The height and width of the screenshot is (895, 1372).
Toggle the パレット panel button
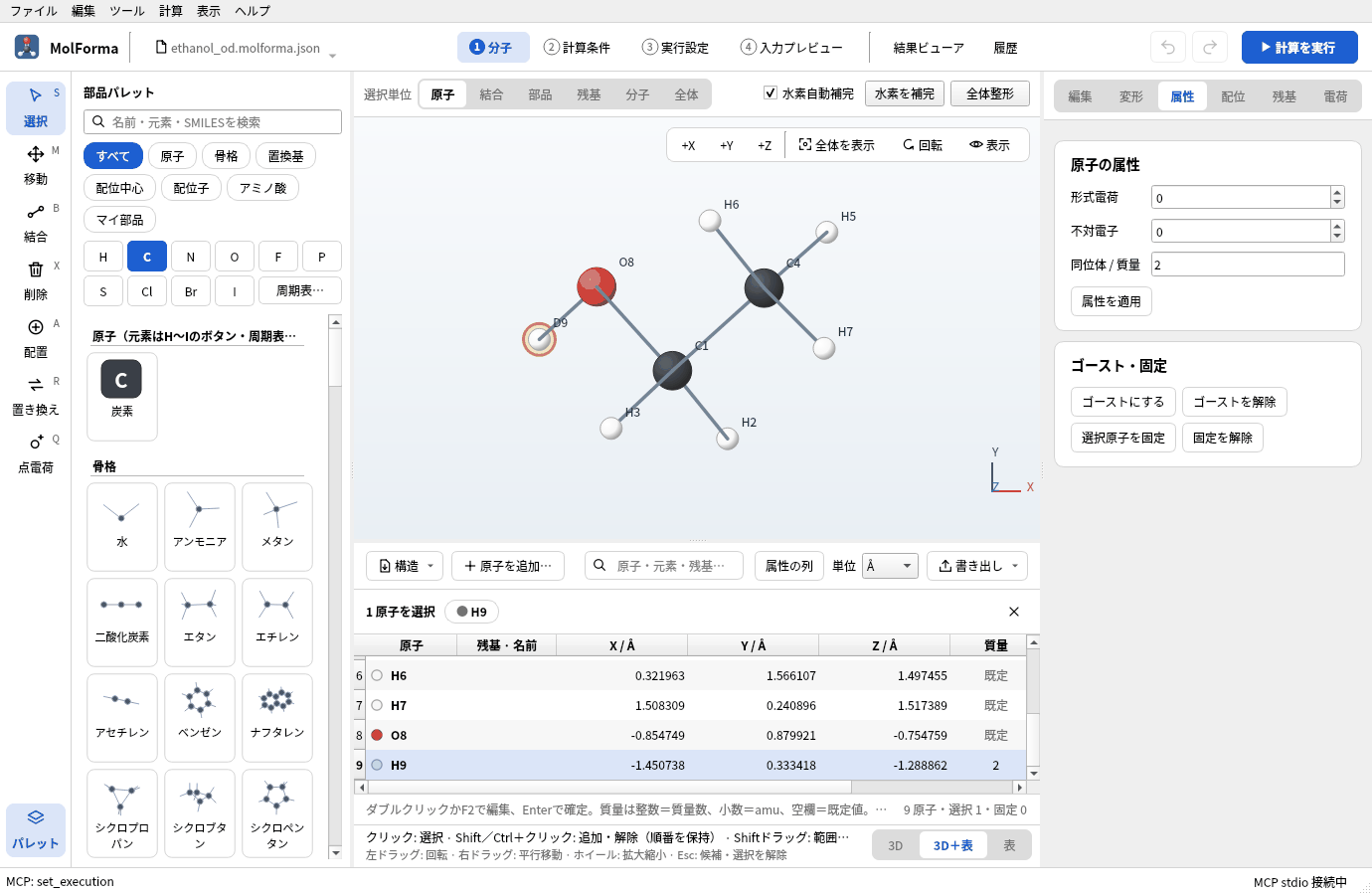pos(36,829)
